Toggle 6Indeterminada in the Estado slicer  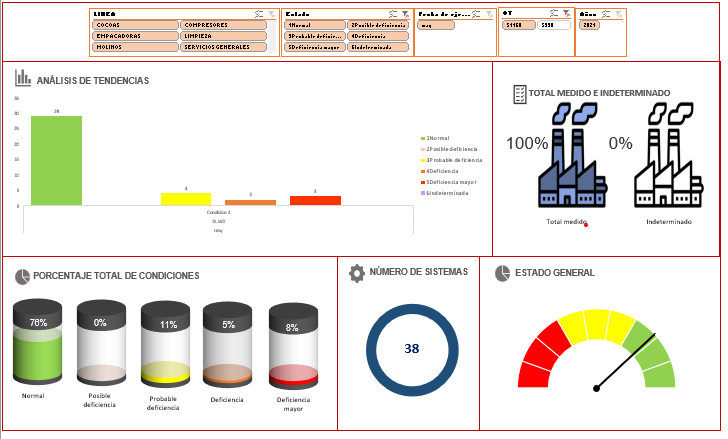coord(378,47)
